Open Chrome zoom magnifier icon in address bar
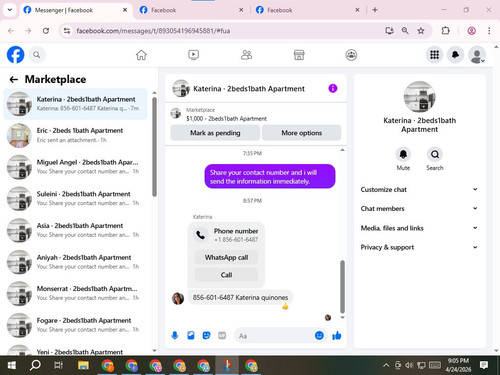The height and width of the screenshot is (375, 500). (x=405, y=31)
